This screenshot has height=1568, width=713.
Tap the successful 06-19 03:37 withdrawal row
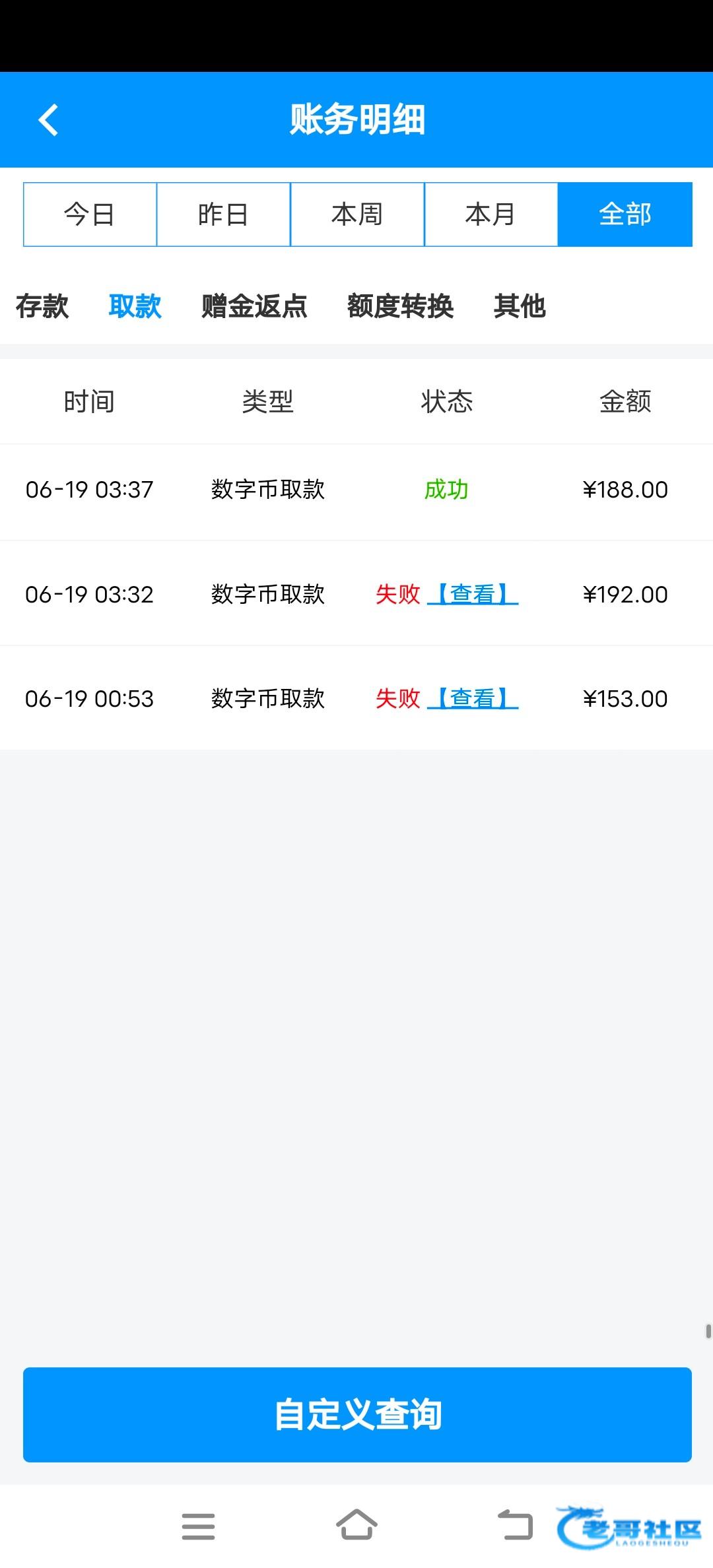[x=356, y=490]
